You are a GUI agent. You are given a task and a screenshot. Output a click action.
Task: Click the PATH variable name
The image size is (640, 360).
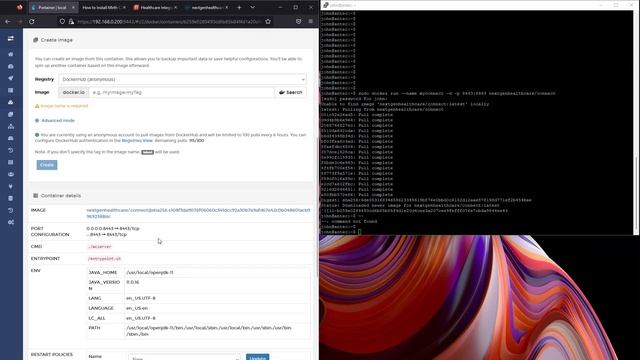pos(94,328)
